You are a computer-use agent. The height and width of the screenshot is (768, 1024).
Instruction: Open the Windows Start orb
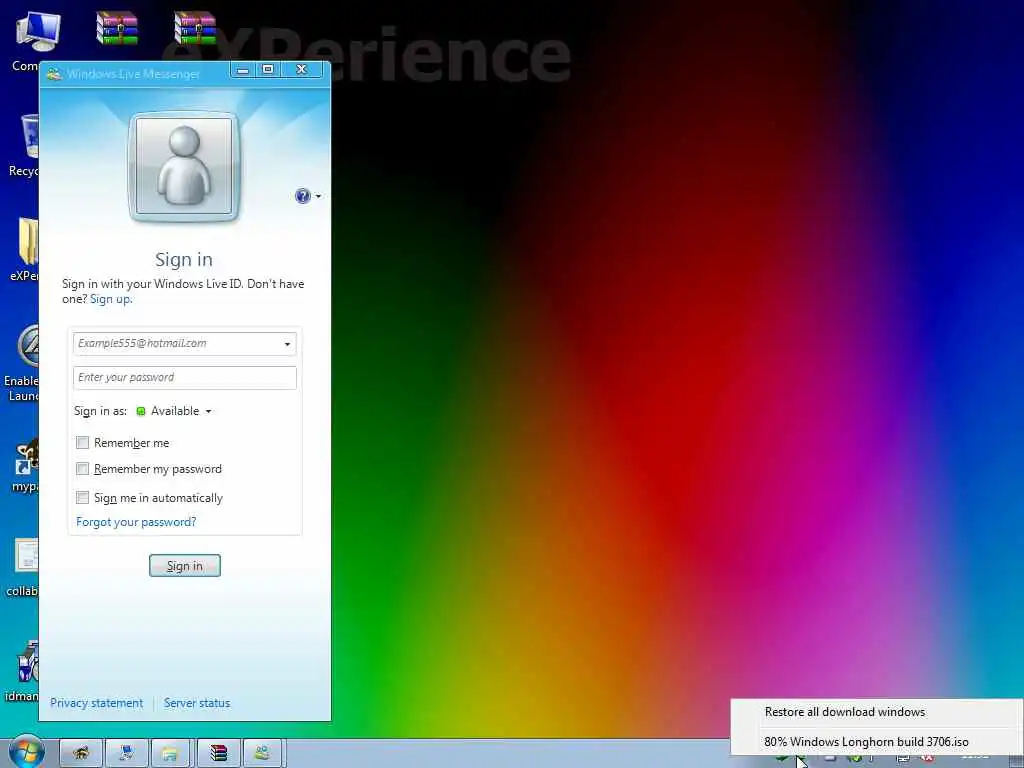[26, 752]
